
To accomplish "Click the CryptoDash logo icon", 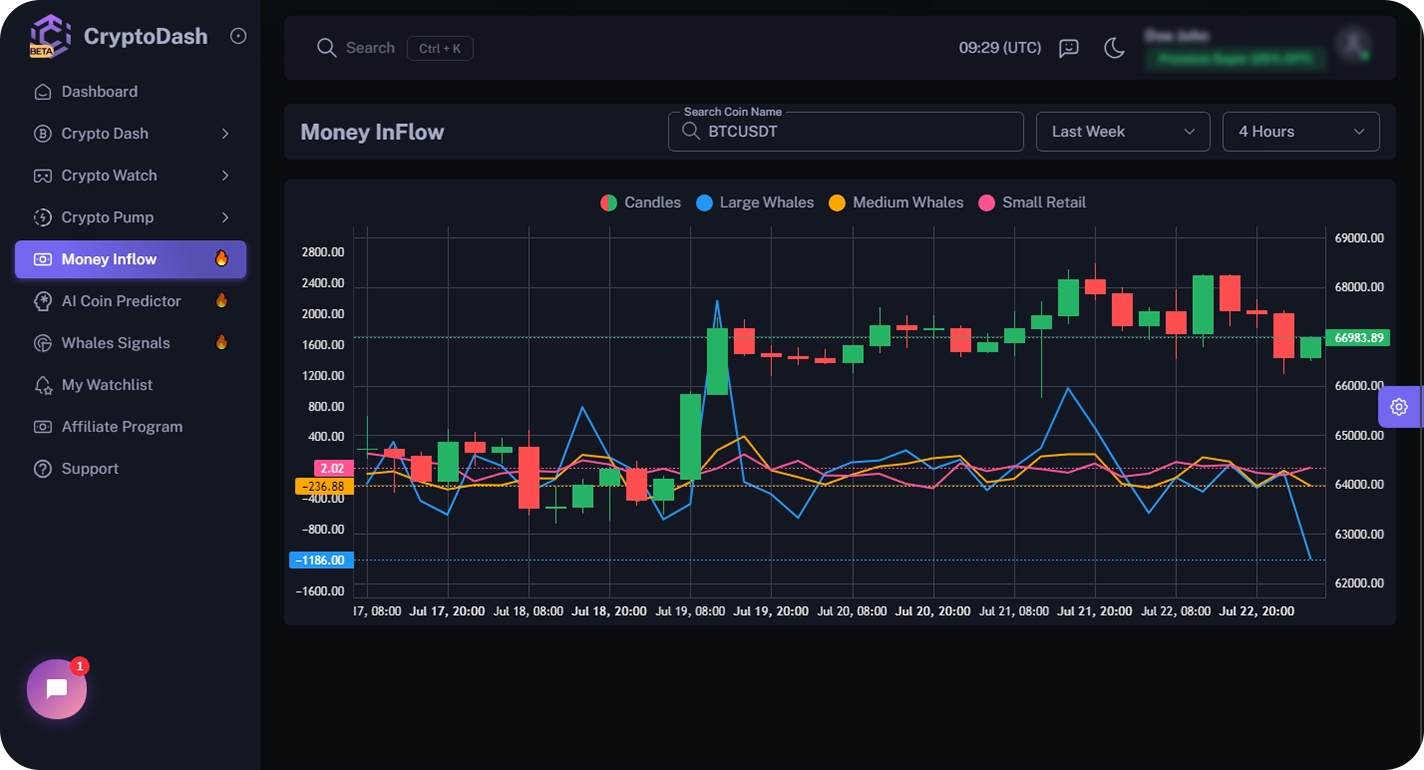I will (x=50, y=36).
